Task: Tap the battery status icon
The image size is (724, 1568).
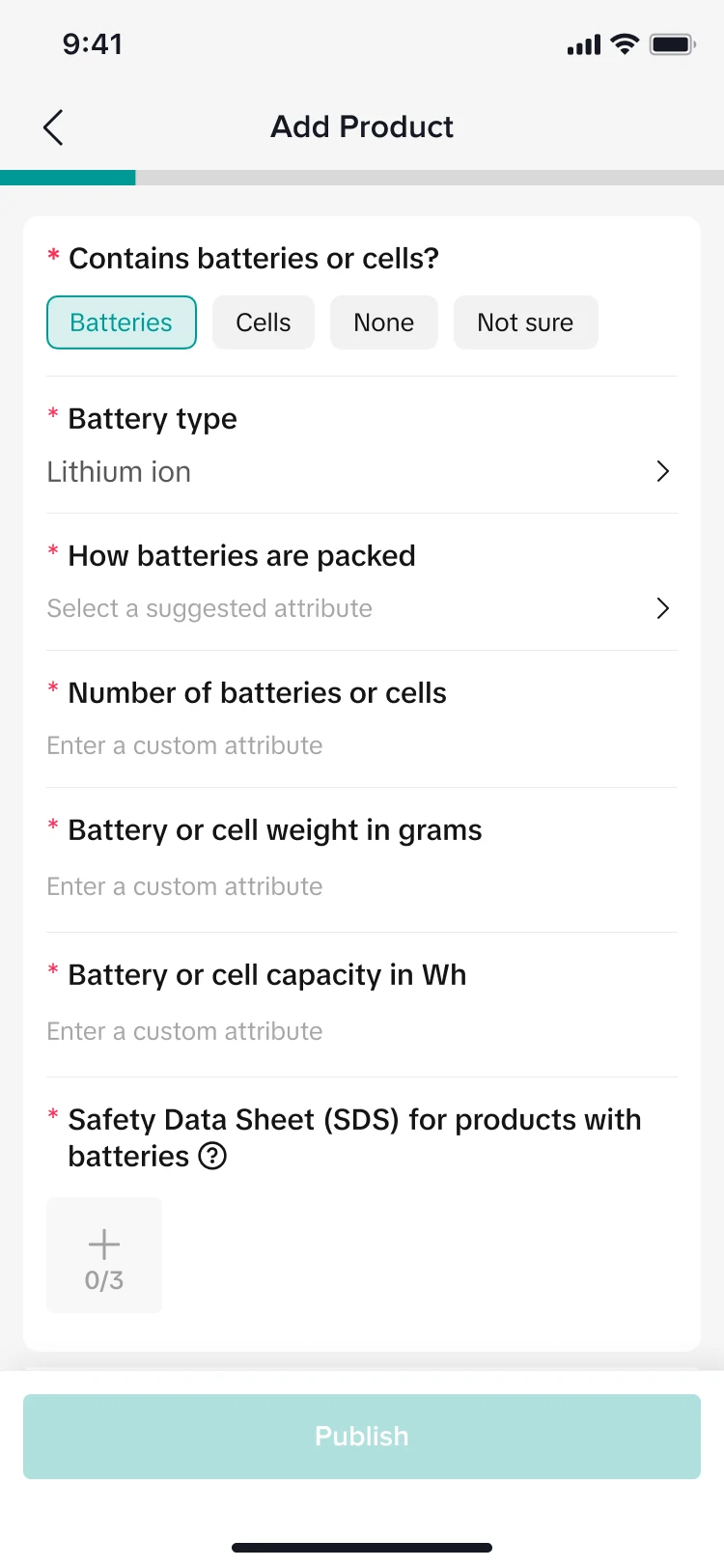Action: (x=672, y=44)
